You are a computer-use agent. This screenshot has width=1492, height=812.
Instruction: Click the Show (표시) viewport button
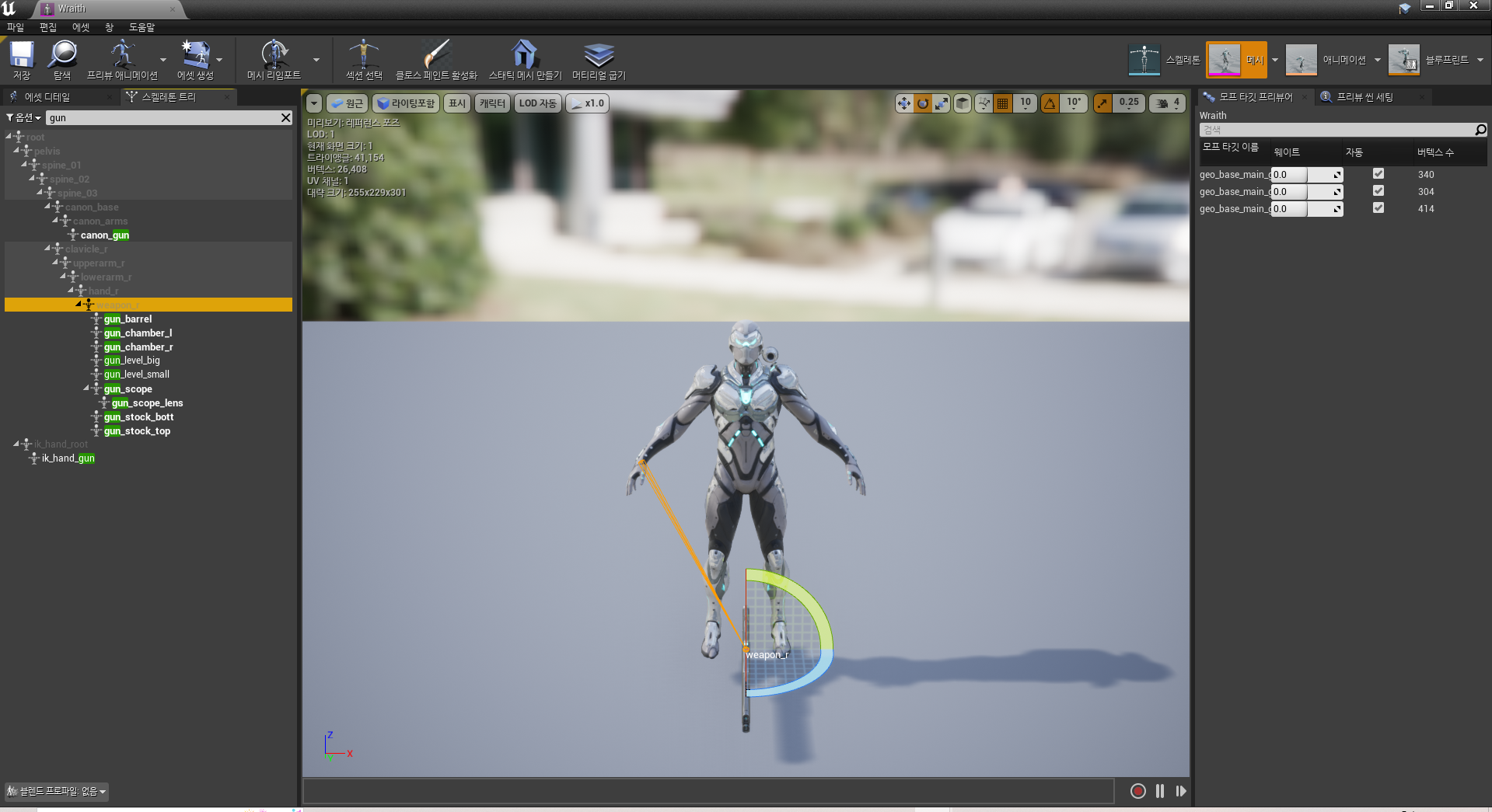click(457, 103)
